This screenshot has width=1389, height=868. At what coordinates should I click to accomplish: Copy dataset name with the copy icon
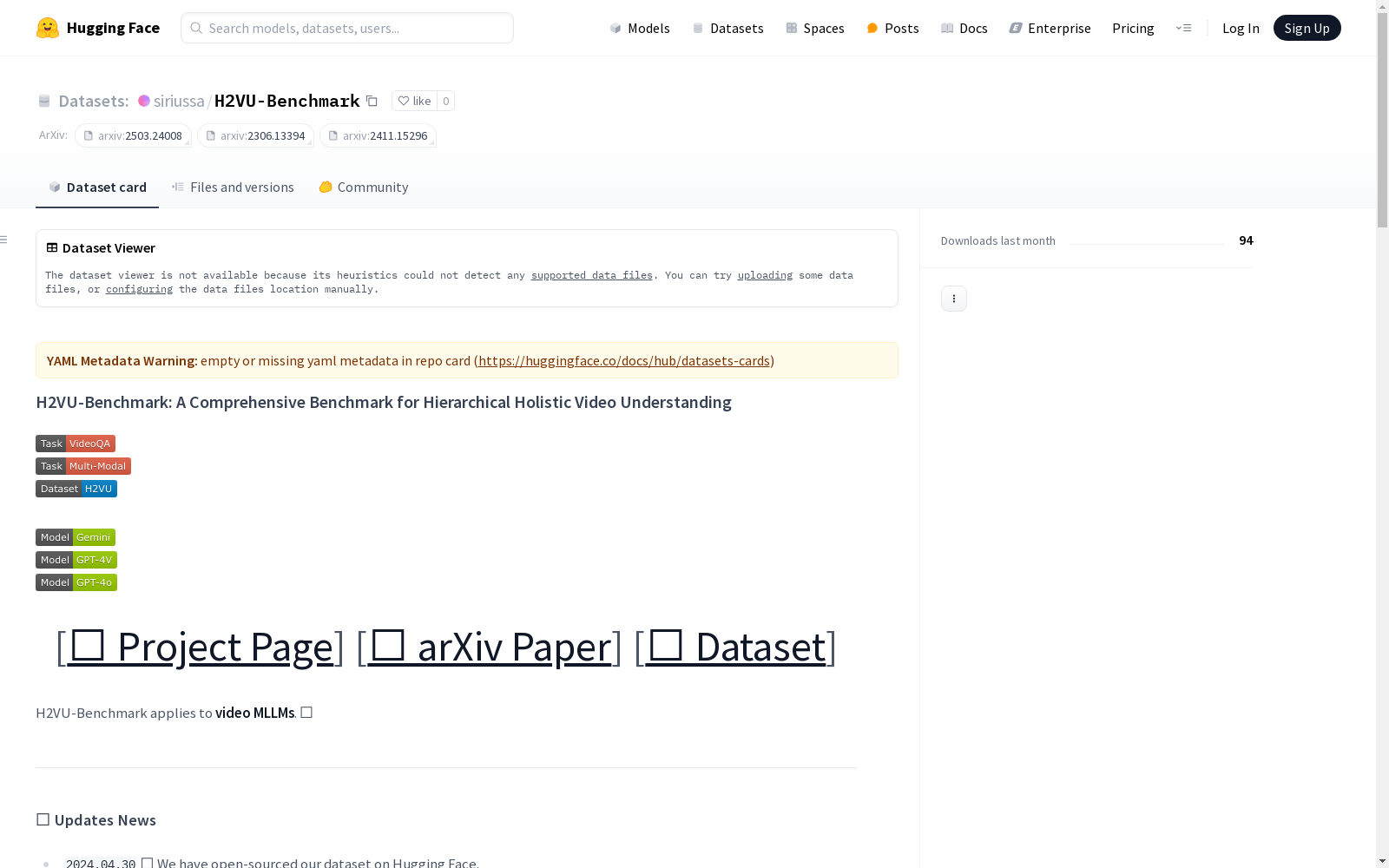(x=372, y=101)
